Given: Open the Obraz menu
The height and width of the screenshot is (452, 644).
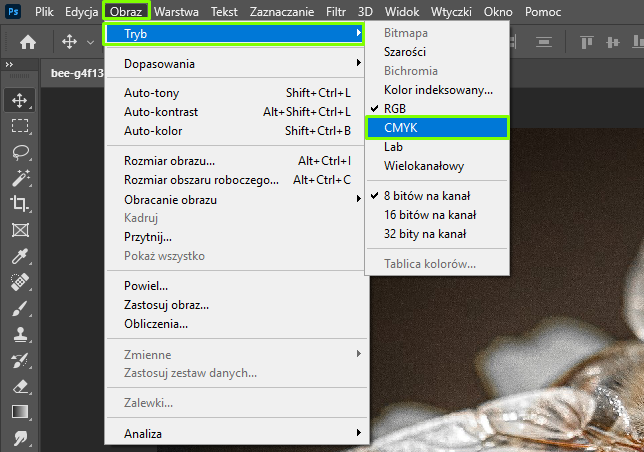Looking at the screenshot, I should pyautogui.click(x=126, y=12).
